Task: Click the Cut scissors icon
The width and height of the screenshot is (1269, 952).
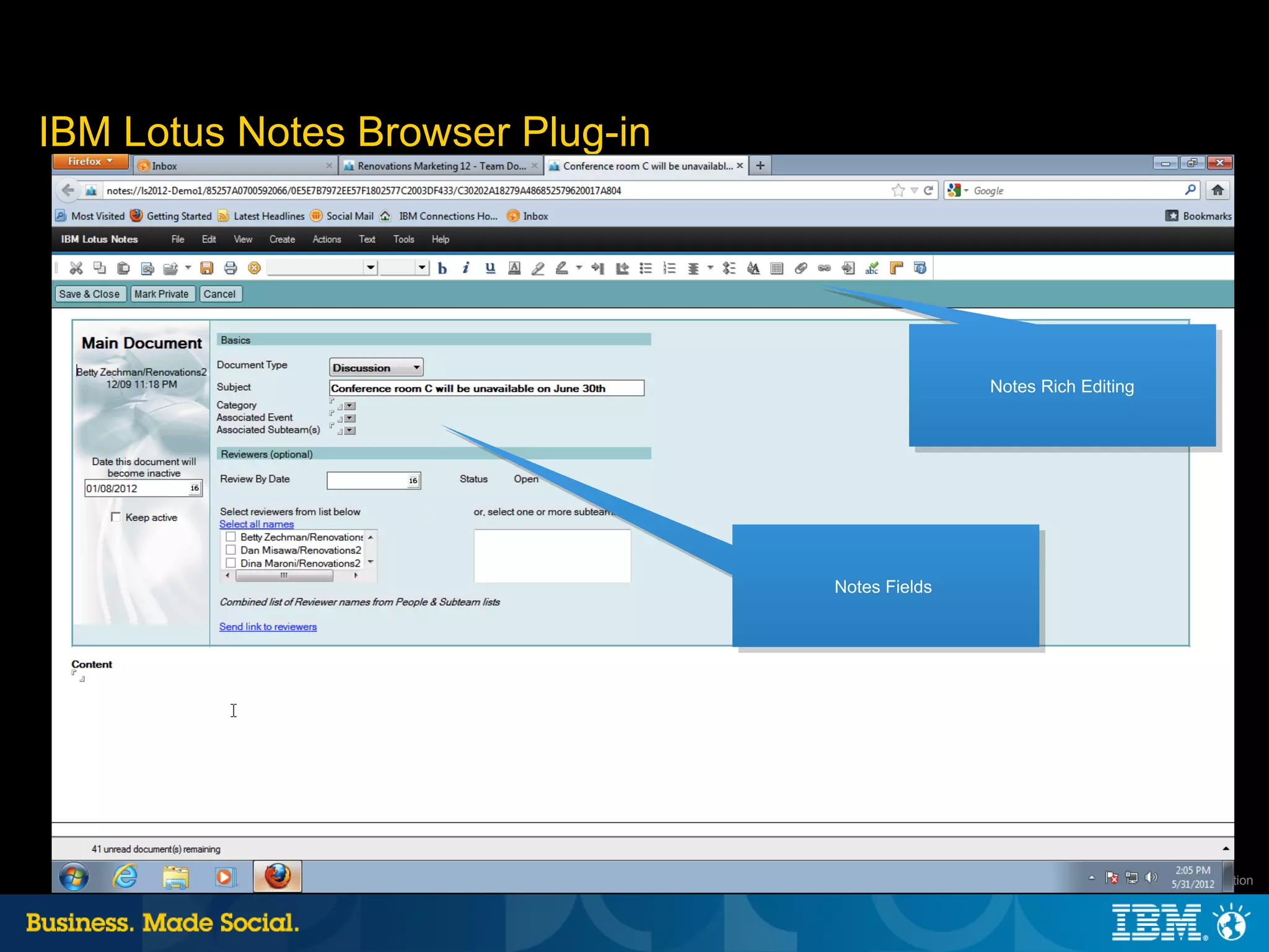Action: coord(76,268)
